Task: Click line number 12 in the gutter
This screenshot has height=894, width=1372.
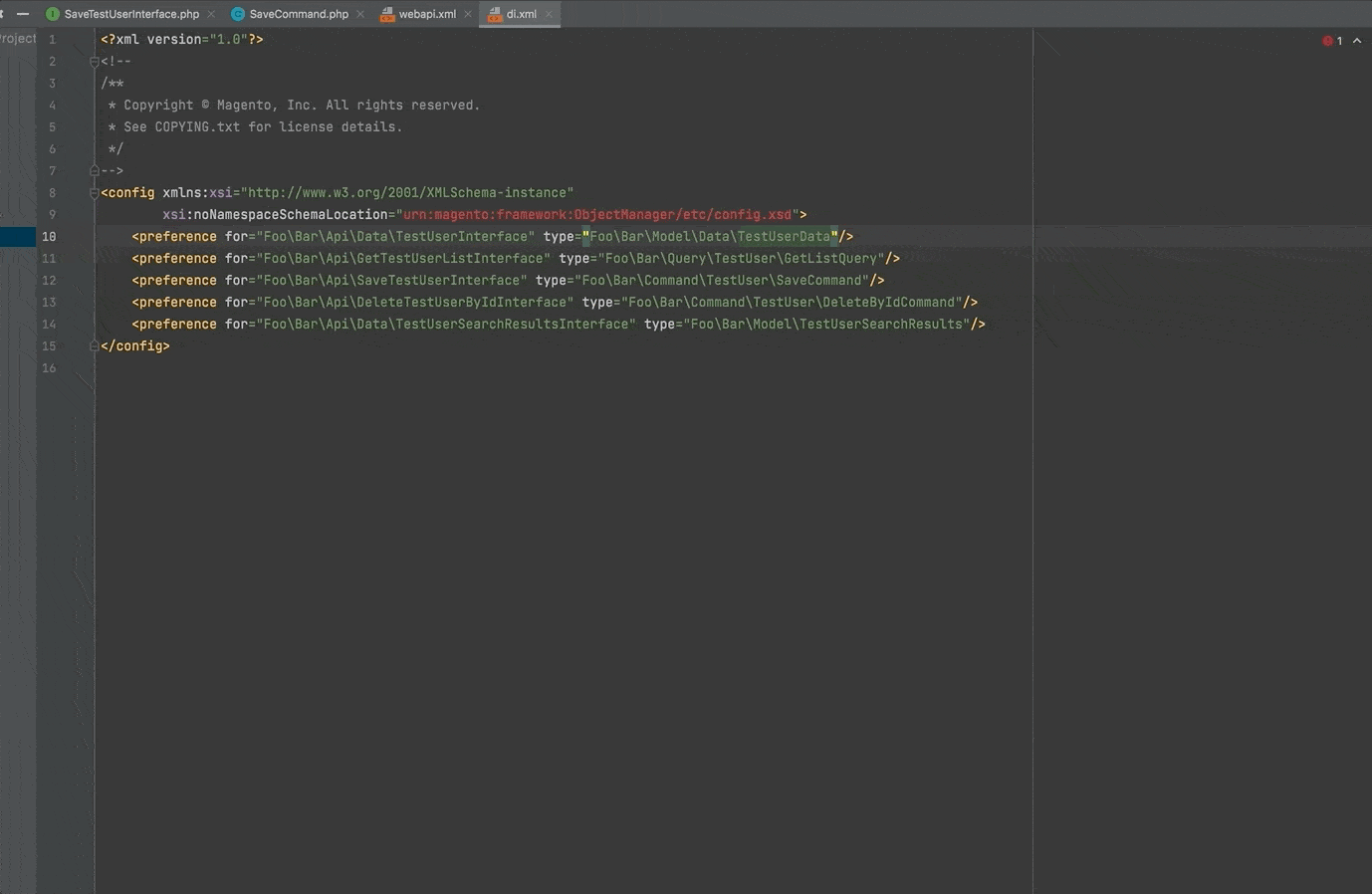Action: point(49,281)
